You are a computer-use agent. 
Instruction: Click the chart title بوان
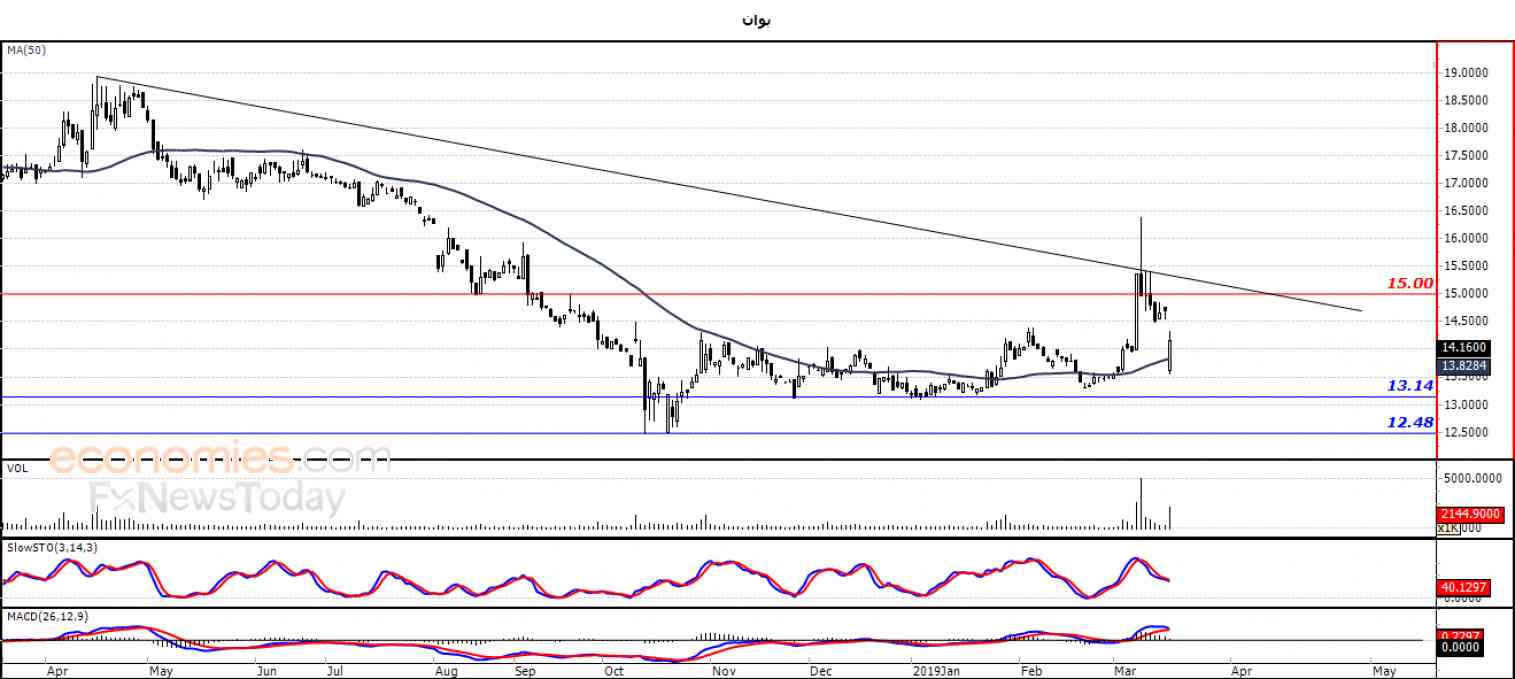757,20
